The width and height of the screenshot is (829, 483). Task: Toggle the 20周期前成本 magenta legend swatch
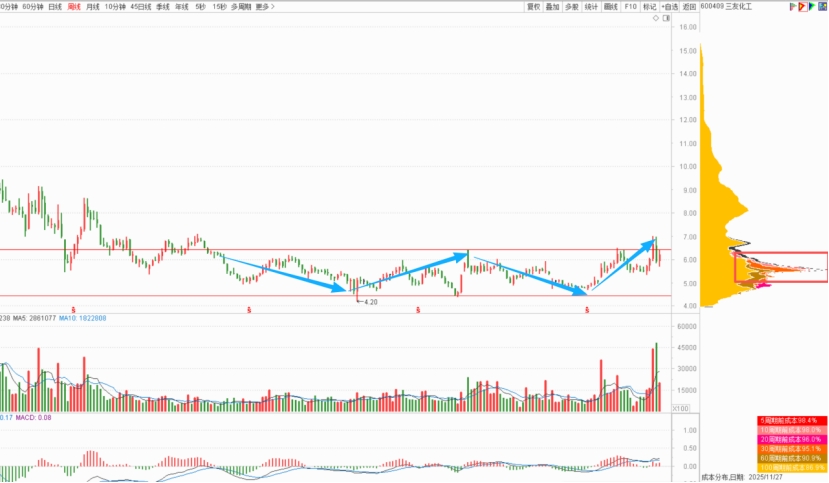point(791,439)
